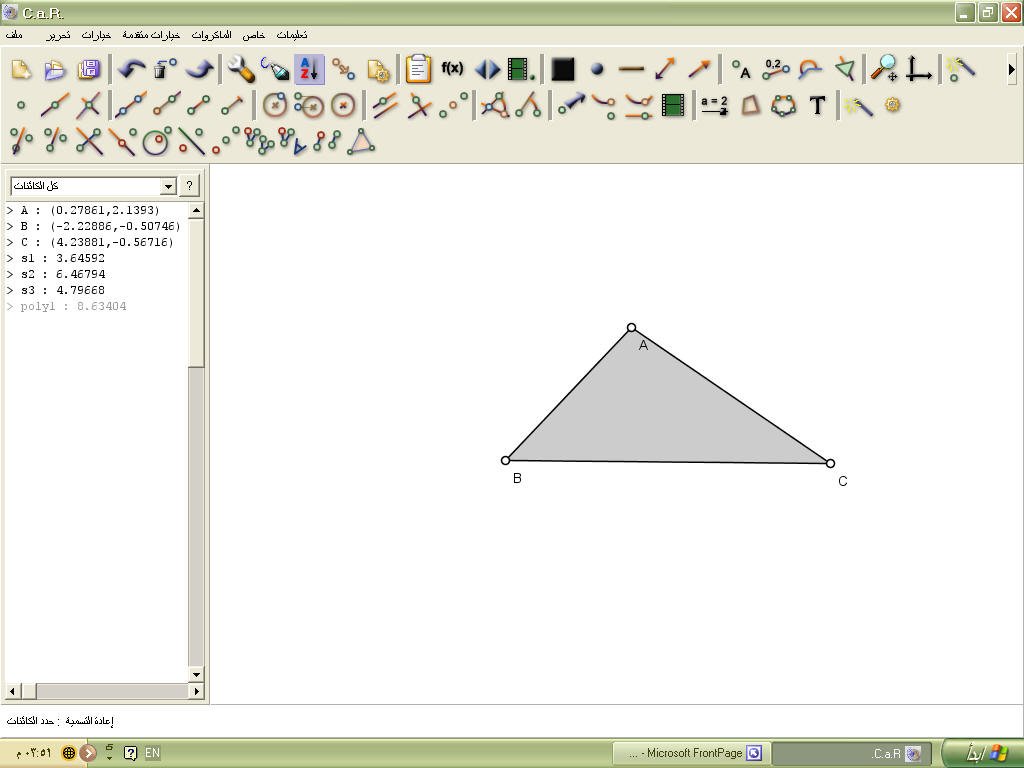Click the object list's scroll down arrow
1024x768 pixels.
point(196,675)
